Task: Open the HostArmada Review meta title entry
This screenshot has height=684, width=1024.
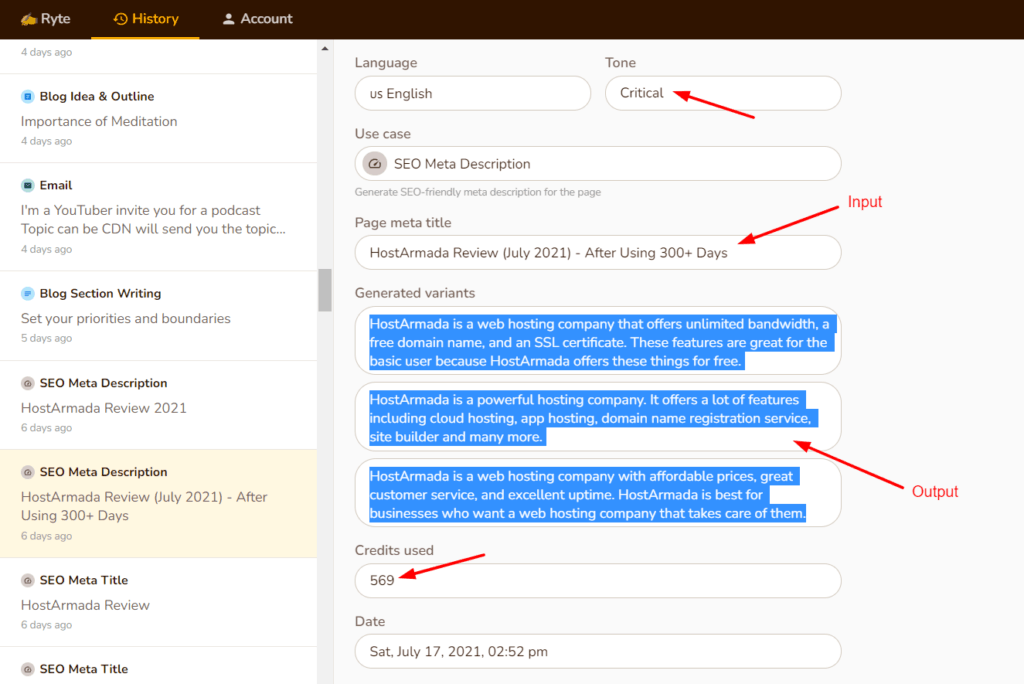Action: click(84, 605)
